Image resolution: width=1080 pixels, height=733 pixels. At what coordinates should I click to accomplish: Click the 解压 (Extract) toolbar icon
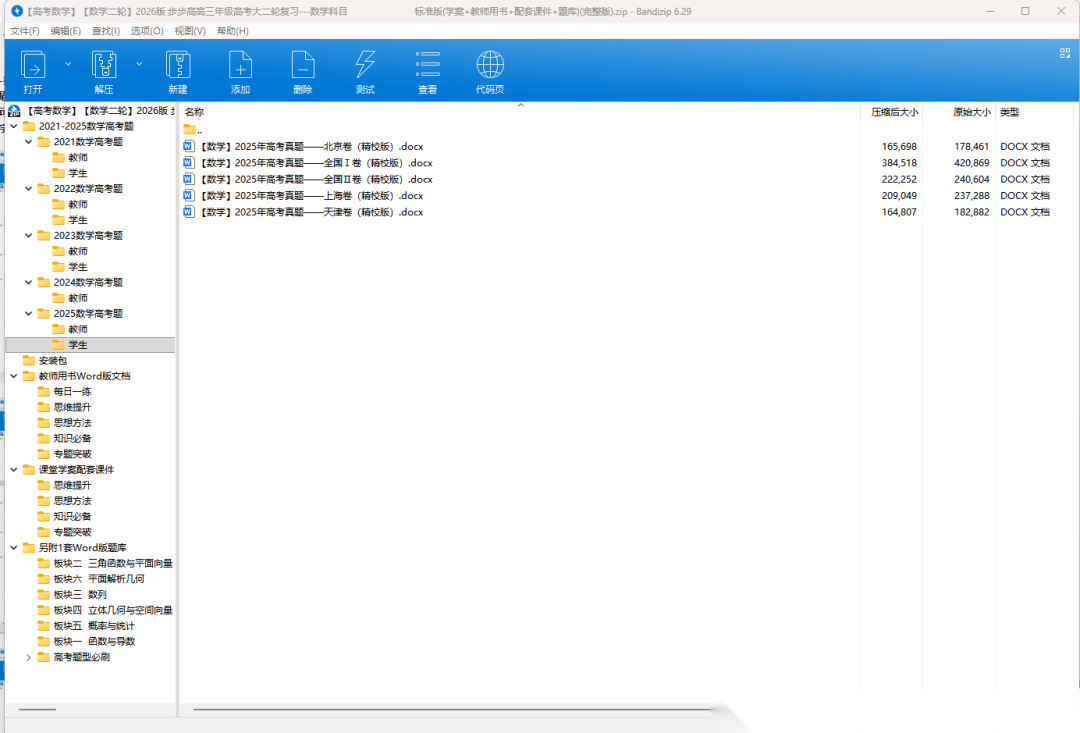104,67
